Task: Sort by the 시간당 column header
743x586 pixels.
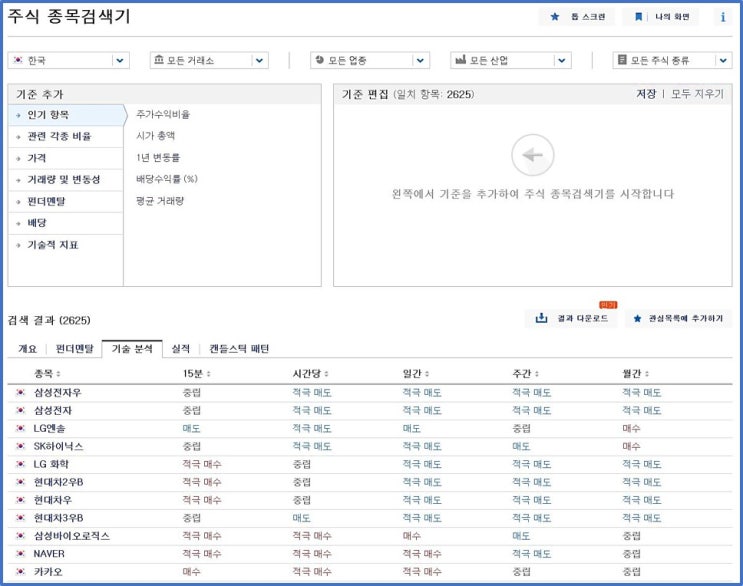Action: click(310, 374)
